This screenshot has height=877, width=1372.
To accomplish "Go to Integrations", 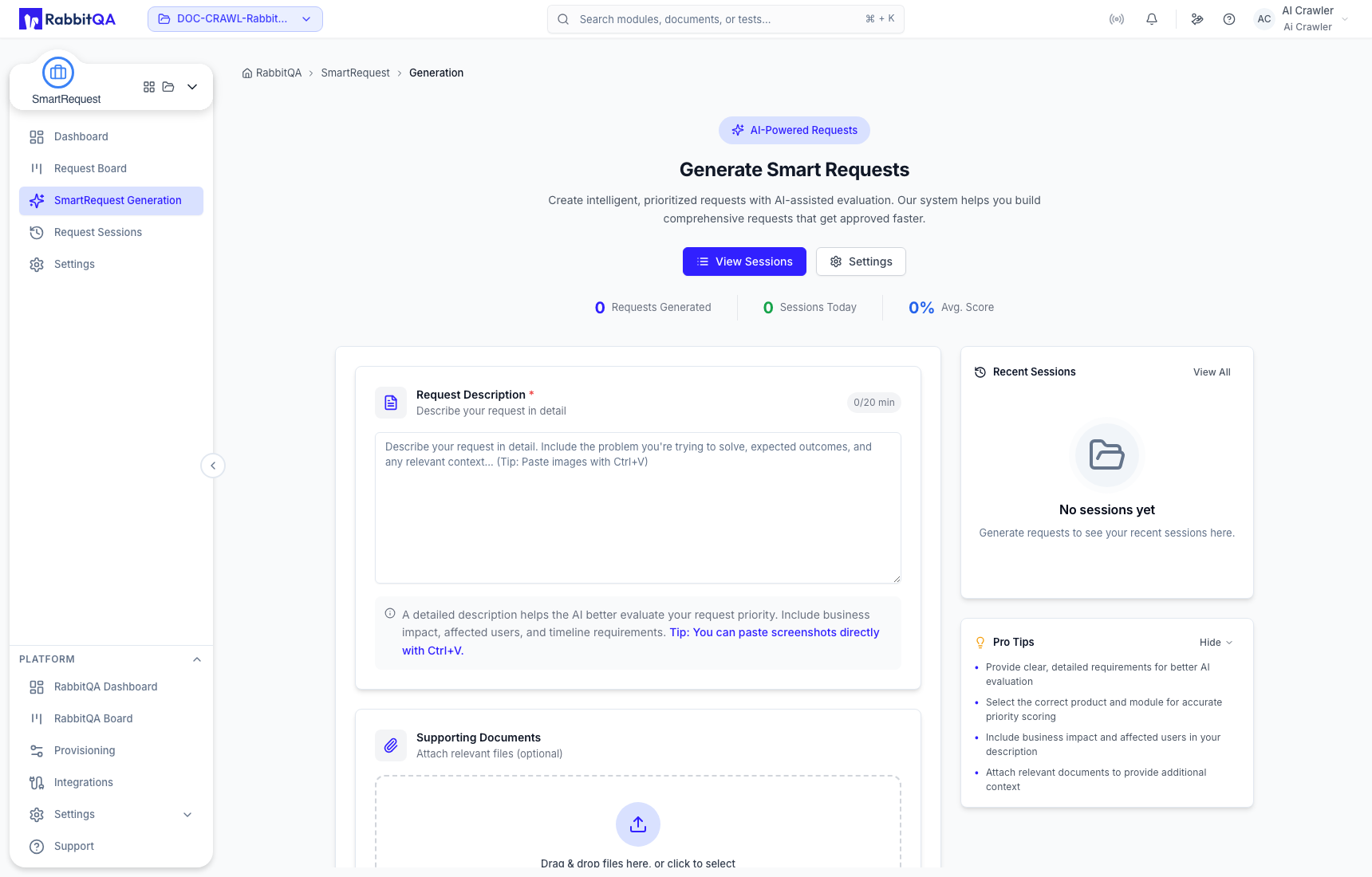I will (x=111, y=783).
